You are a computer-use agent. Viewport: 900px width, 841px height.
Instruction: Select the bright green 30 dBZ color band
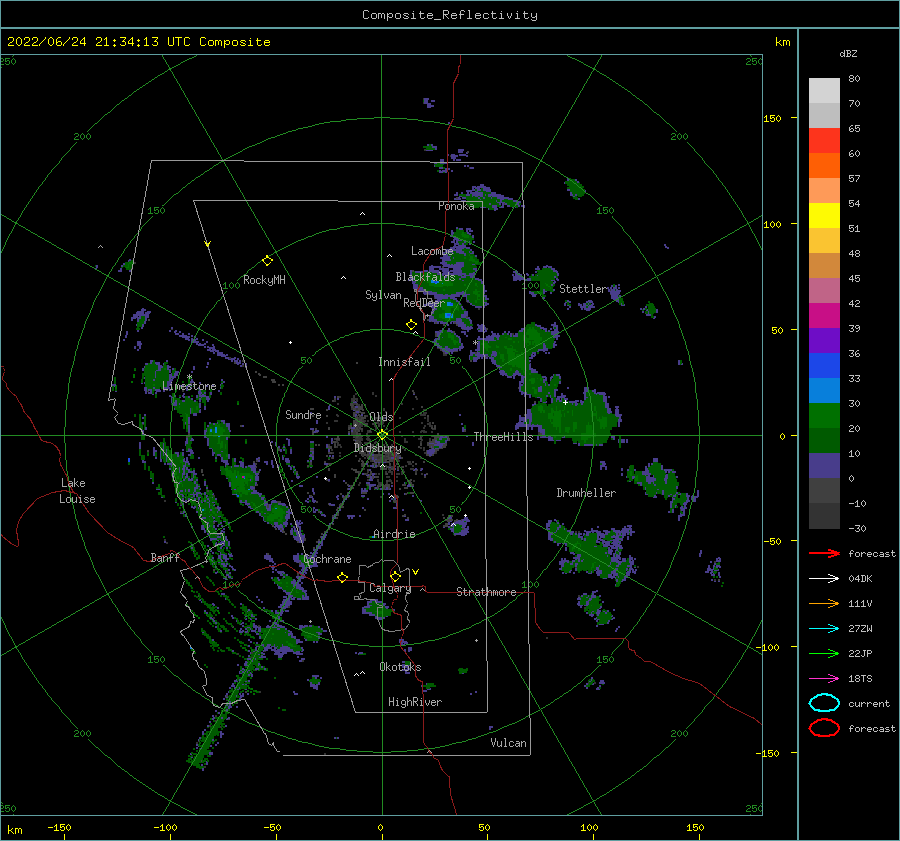coord(824,416)
